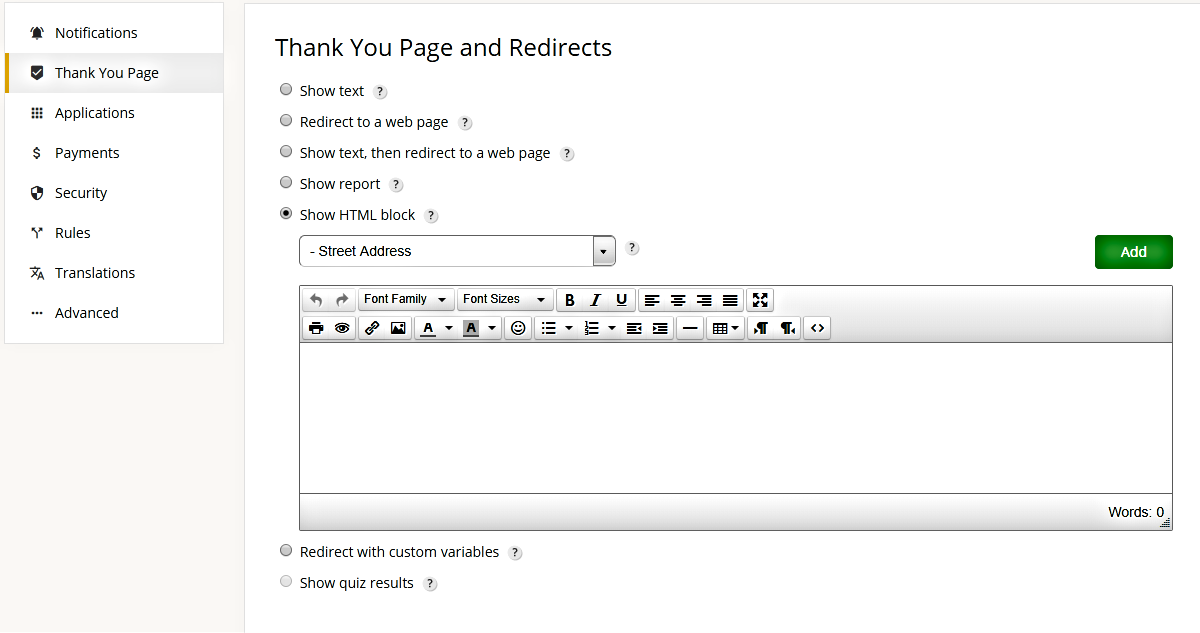Image resolution: width=1200 pixels, height=633 pixels.
Task: Open the Street Address field dropdown
Action: (604, 251)
